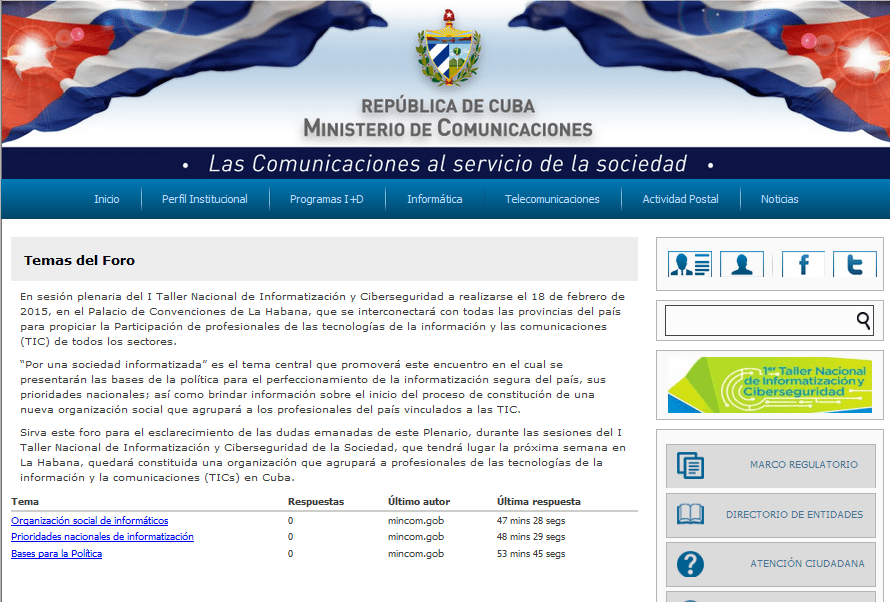
Task: Open the 1er Taller Nacional de Informatización banner
Action: 770,385
